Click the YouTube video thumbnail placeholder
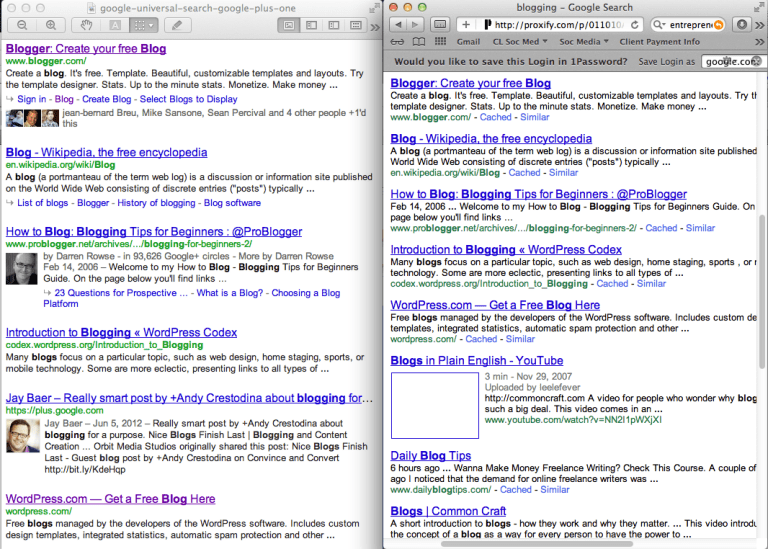 coord(434,406)
